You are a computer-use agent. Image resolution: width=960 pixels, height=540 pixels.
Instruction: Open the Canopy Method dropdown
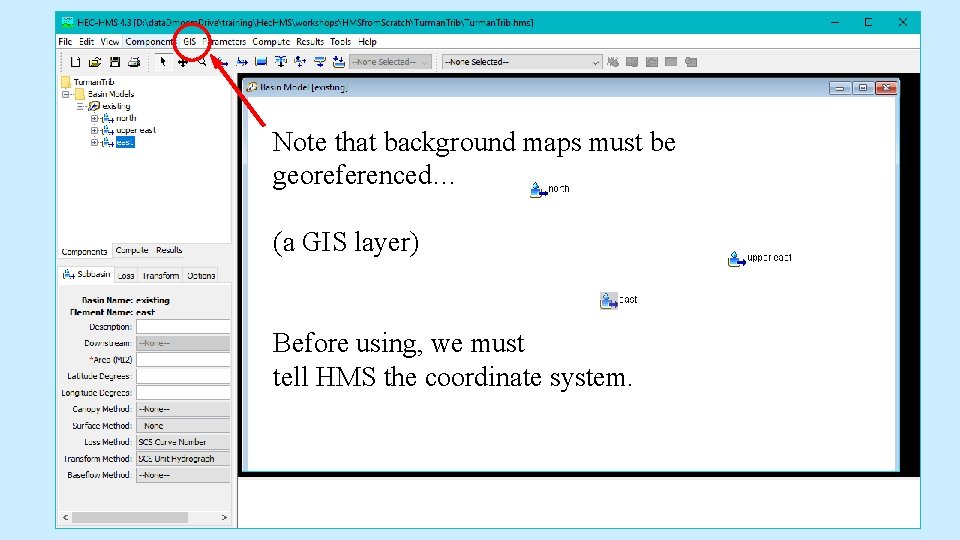183,409
